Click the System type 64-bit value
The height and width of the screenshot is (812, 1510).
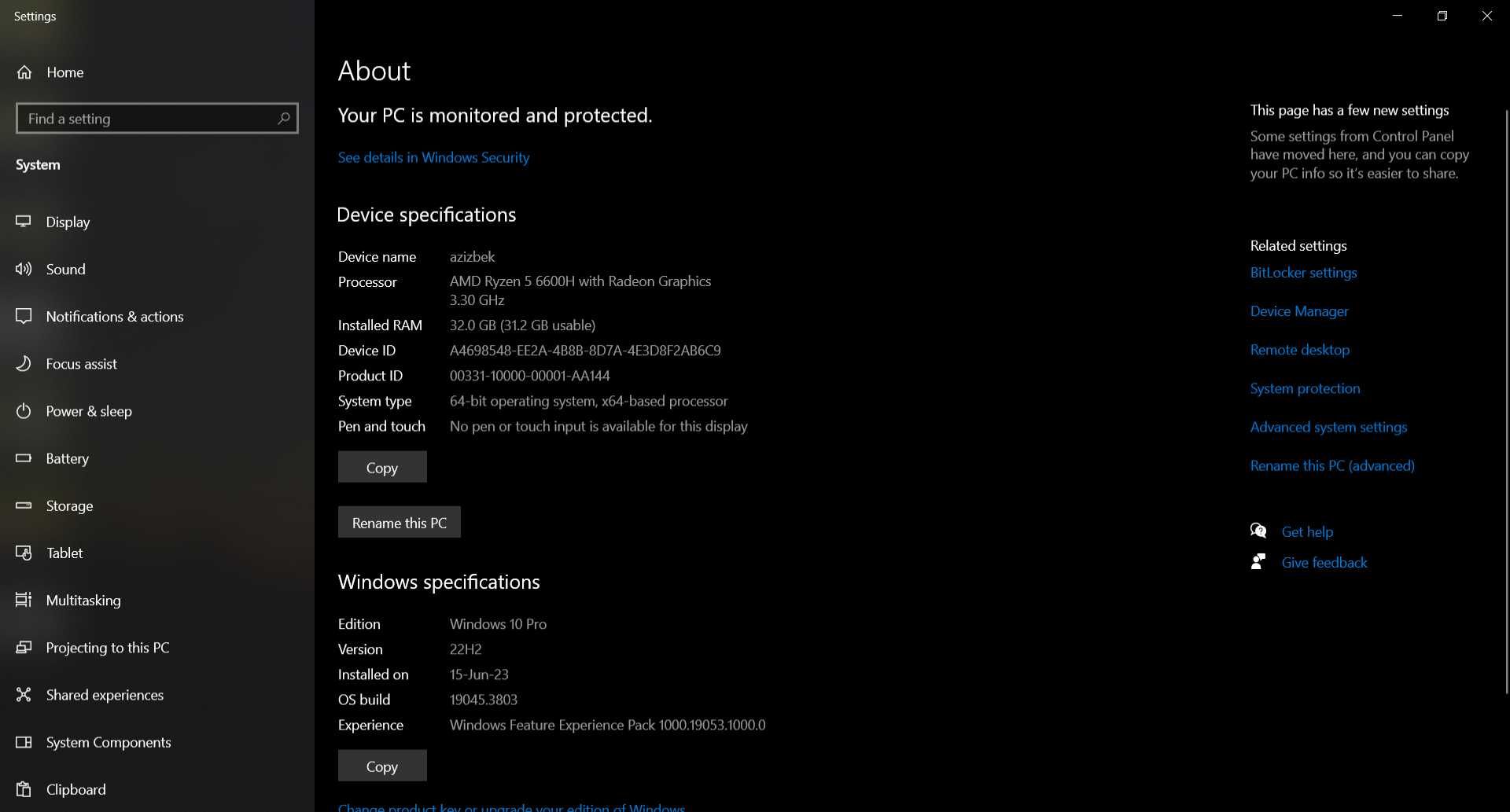click(x=588, y=401)
